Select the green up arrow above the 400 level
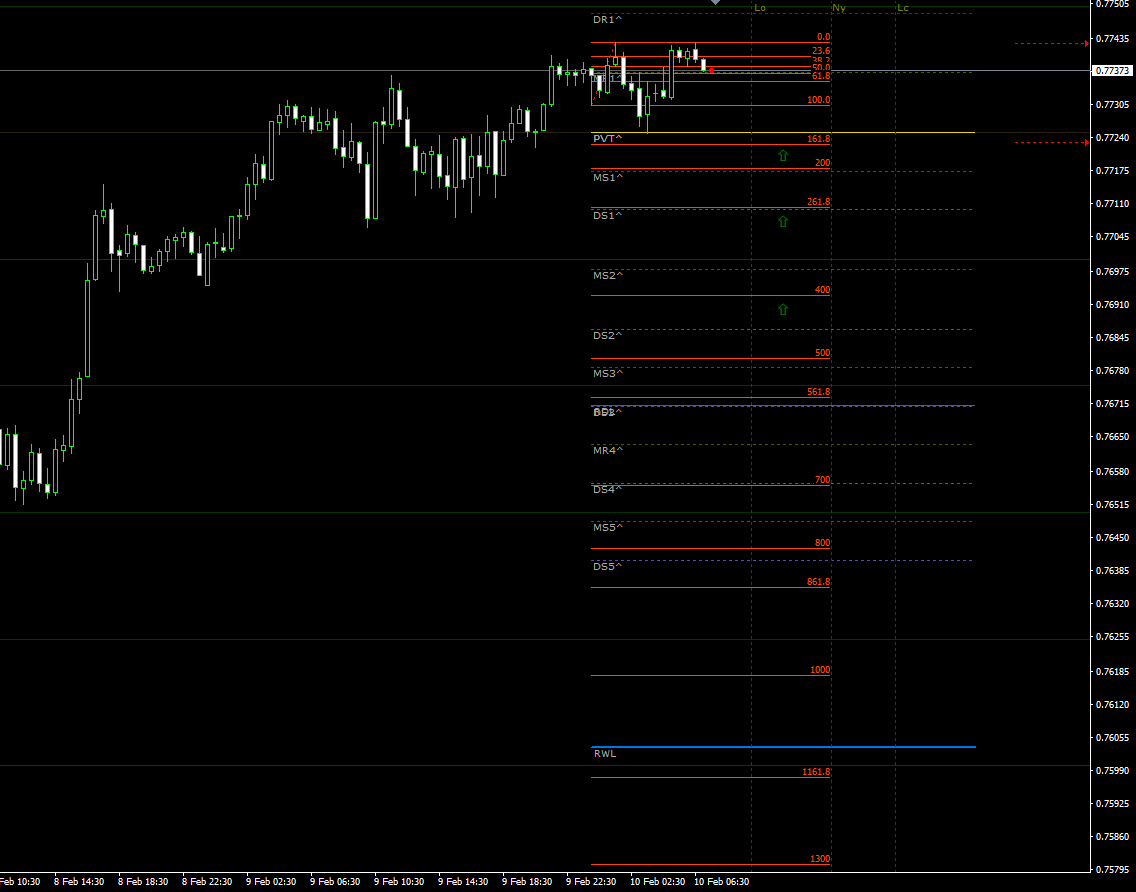The image size is (1136, 892). pyautogui.click(x=783, y=309)
